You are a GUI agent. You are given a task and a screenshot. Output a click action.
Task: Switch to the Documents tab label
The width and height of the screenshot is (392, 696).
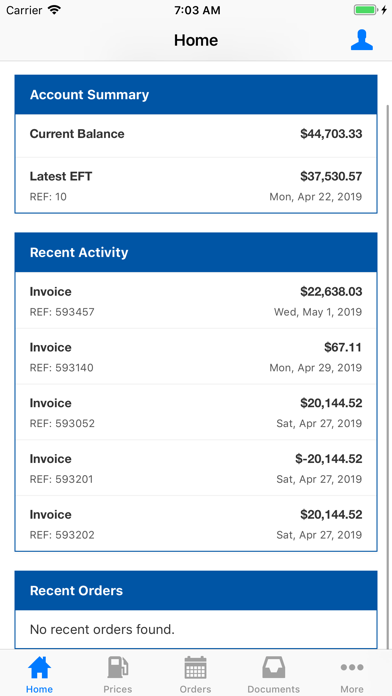pyautogui.click(x=273, y=689)
